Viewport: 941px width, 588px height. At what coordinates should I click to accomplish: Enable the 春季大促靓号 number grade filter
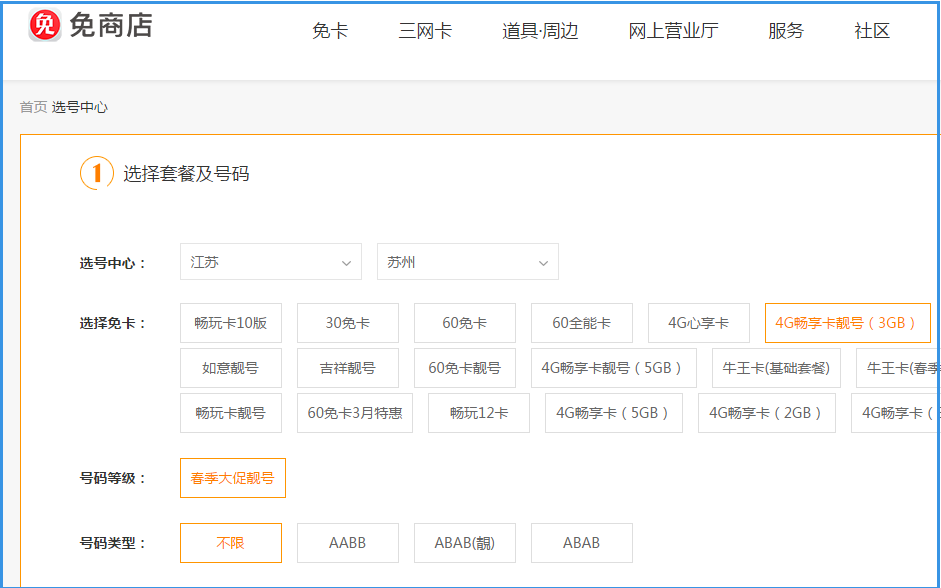click(232, 477)
